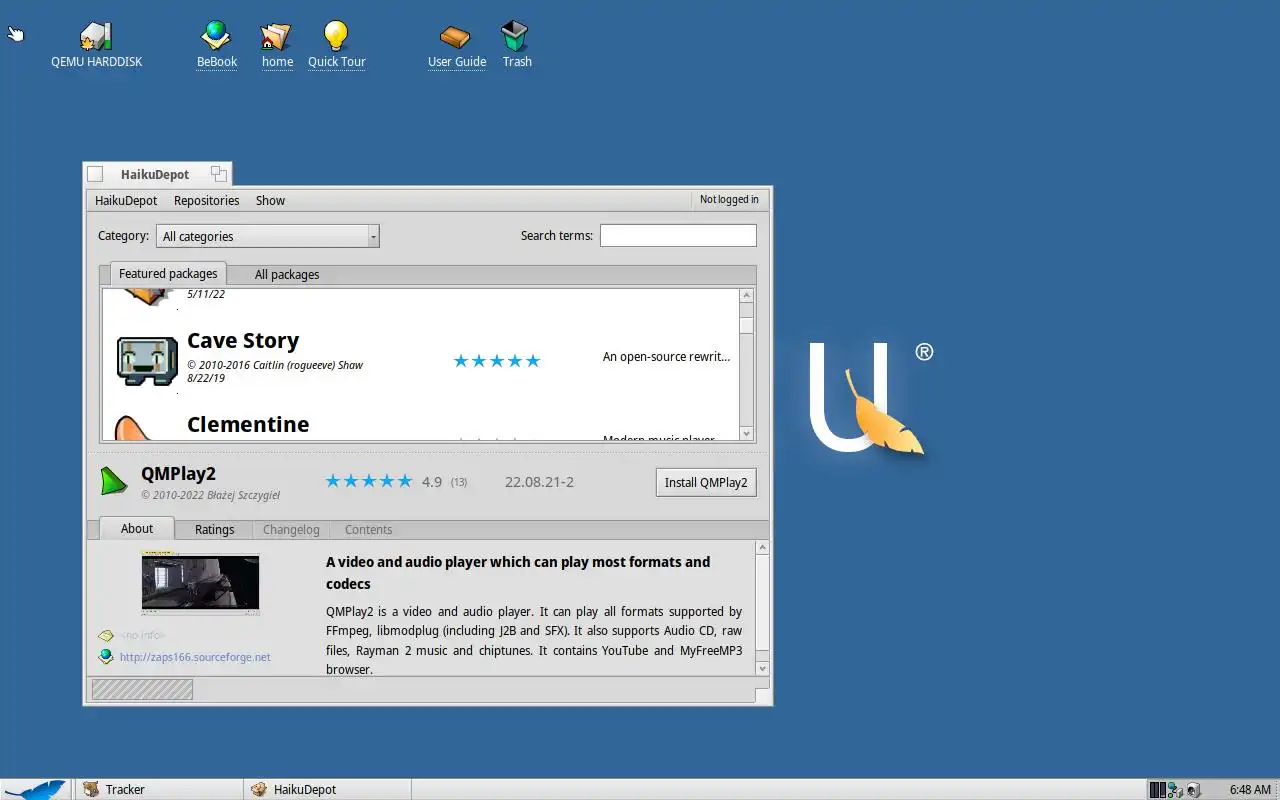Screen dimensions: 1280x800
Task: Click the Cave Story package icon
Action: point(146,361)
